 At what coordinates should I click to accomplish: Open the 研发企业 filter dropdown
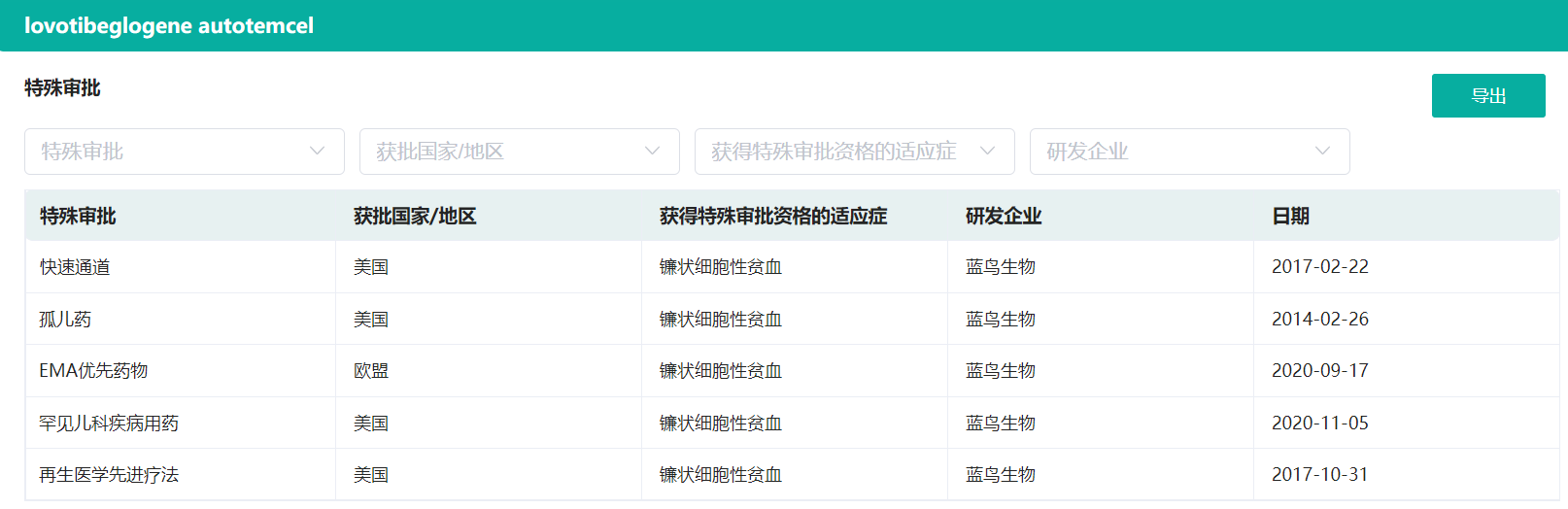[x=1190, y=152]
